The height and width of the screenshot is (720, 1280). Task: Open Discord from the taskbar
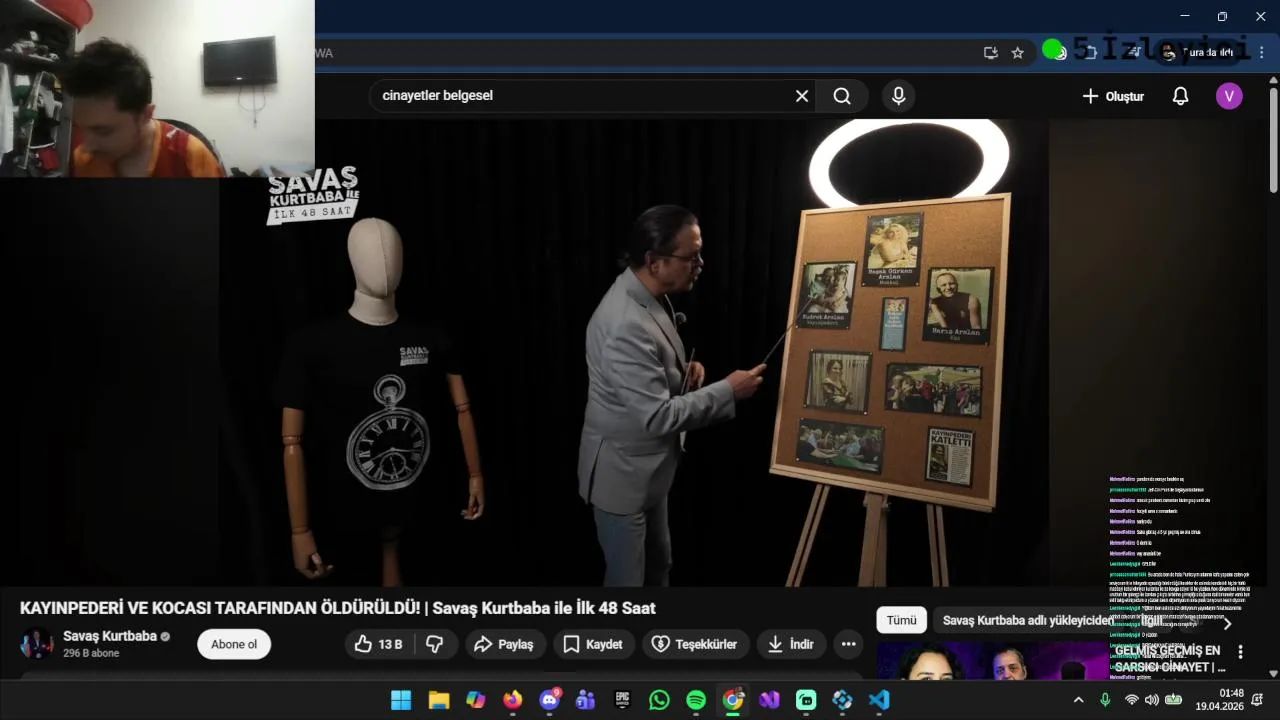click(550, 700)
